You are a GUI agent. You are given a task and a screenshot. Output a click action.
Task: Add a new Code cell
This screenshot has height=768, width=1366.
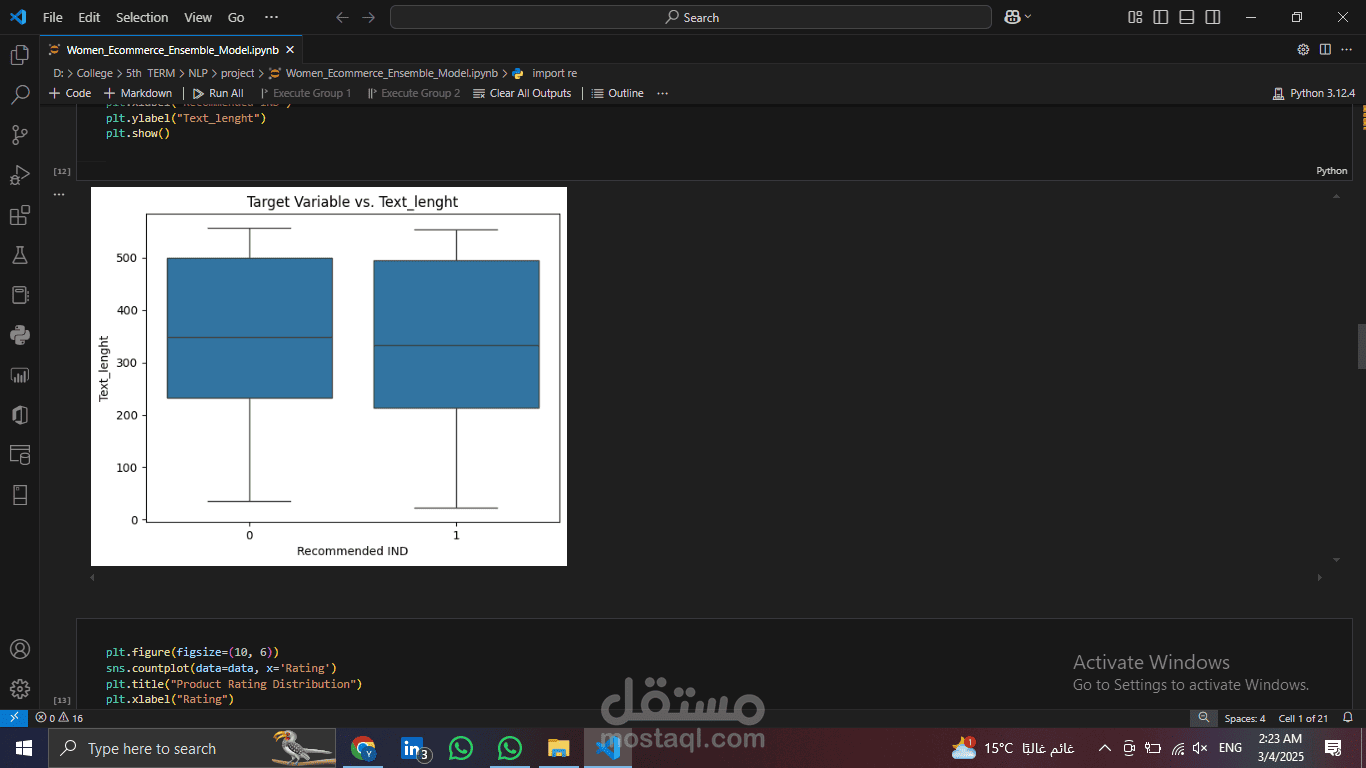point(70,93)
